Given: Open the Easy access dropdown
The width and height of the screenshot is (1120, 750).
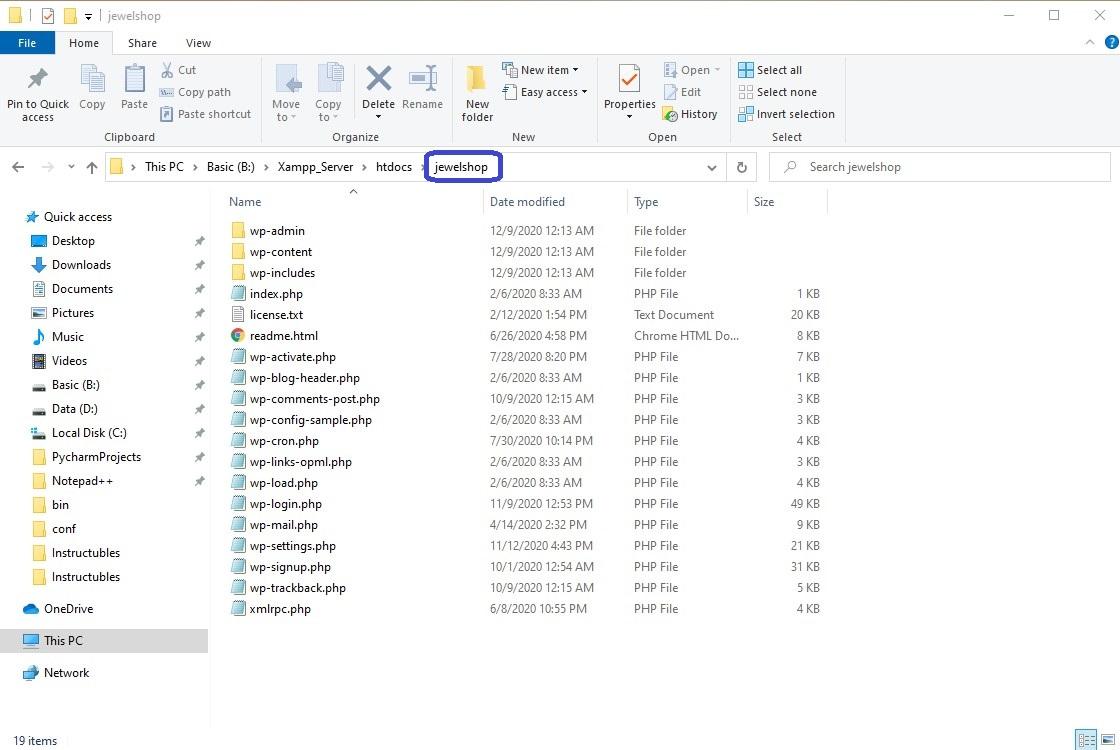Looking at the screenshot, I should click(544, 92).
